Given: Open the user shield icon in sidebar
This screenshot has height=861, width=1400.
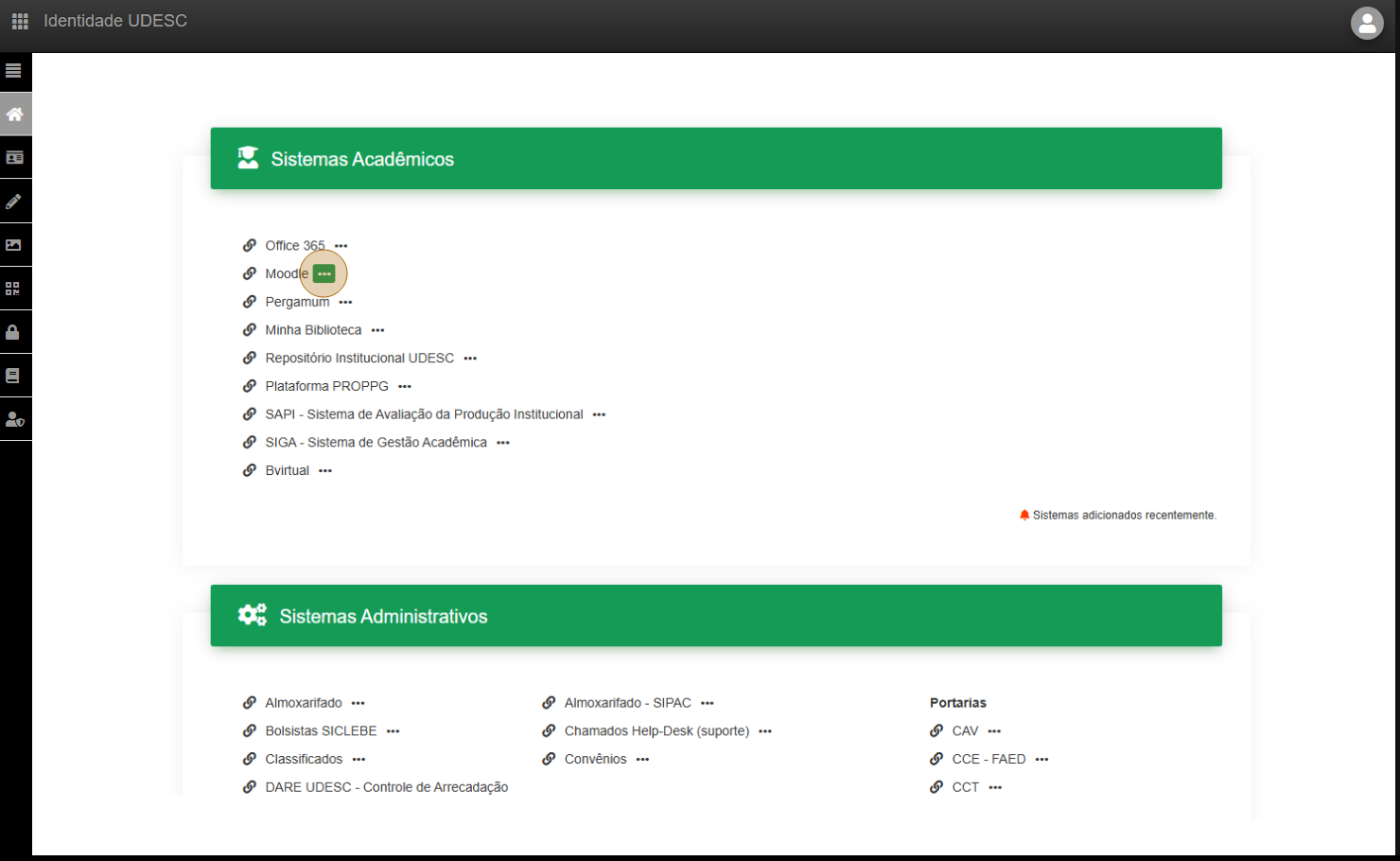Looking at the screenshot, I should pos(14,419).
